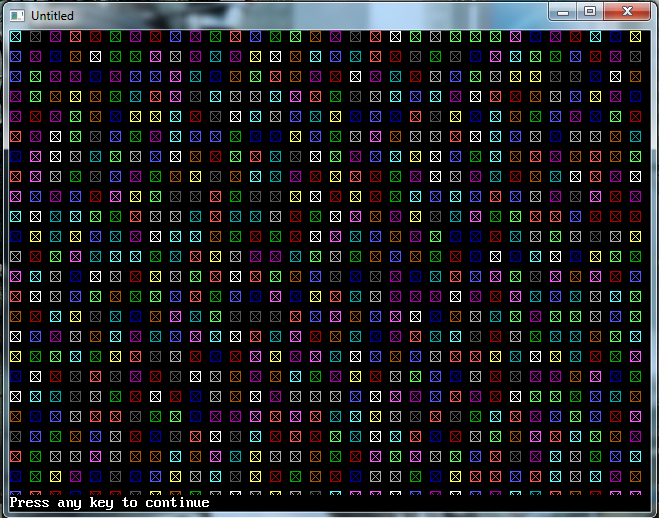Close the Untitled window
Image resolution: width=659 pixels, height=518 pixels.
[627, 12]
